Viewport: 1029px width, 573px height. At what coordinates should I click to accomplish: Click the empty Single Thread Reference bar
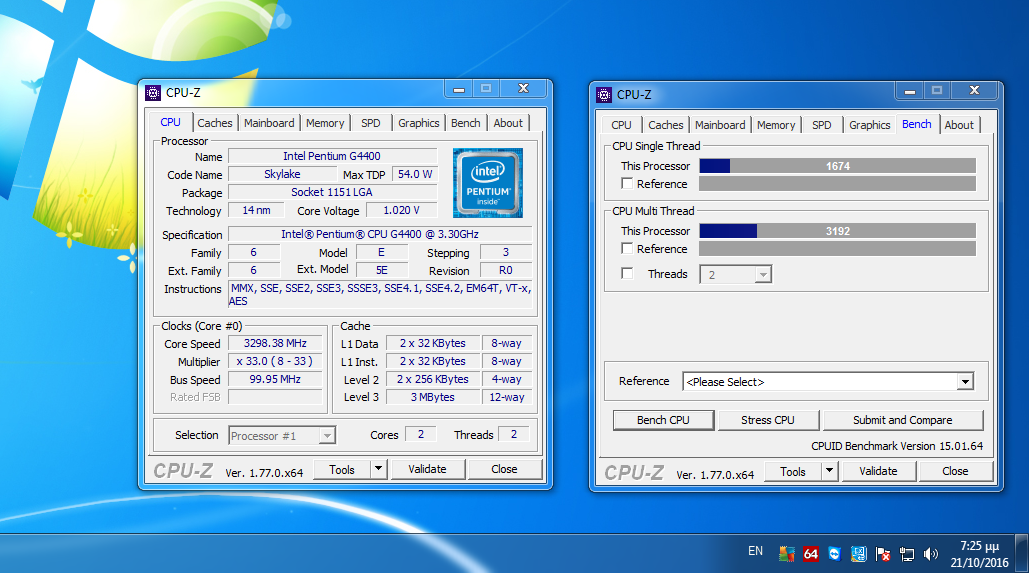click(x=837, y=184)
